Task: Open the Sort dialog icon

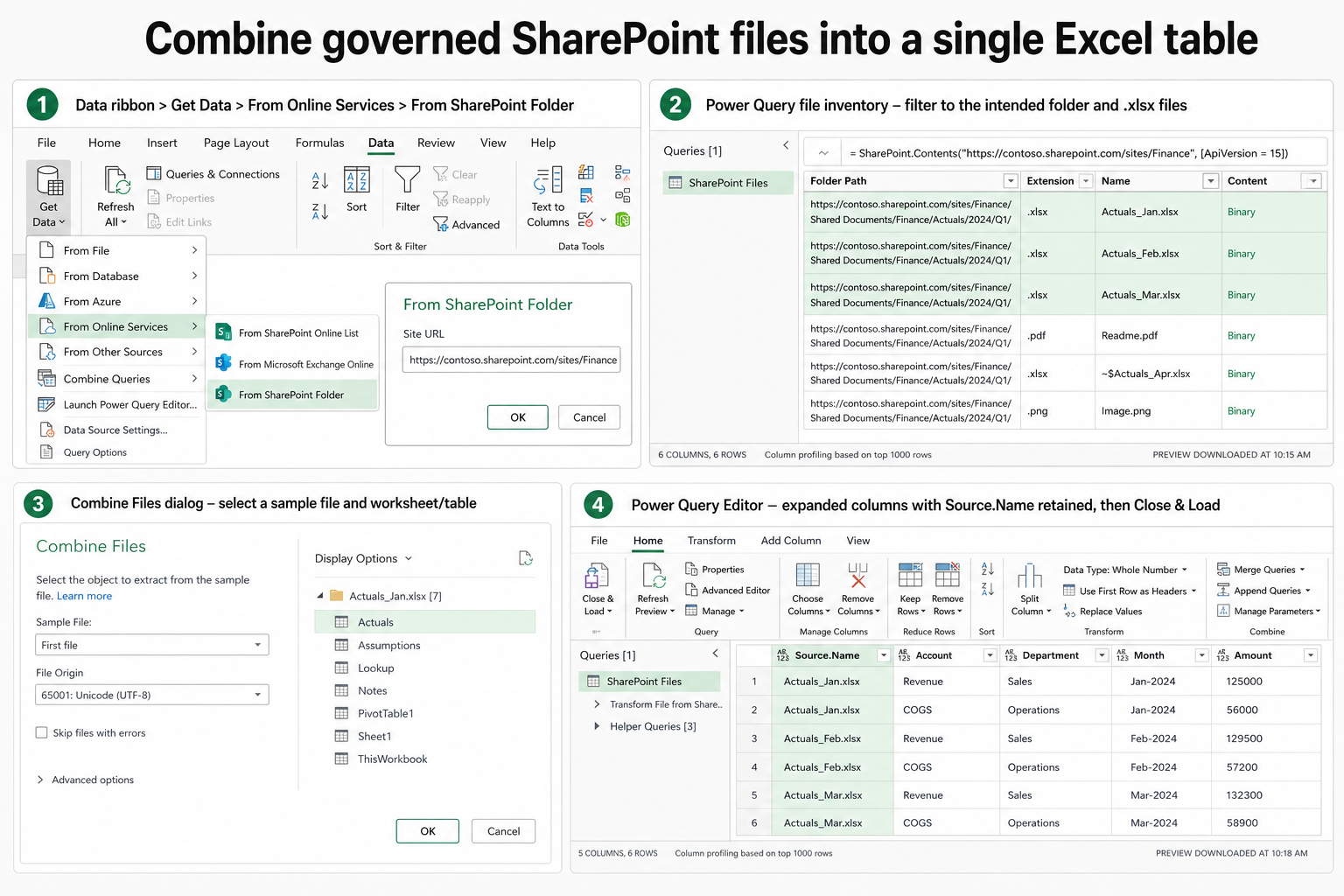Action: tap(357, 179)
